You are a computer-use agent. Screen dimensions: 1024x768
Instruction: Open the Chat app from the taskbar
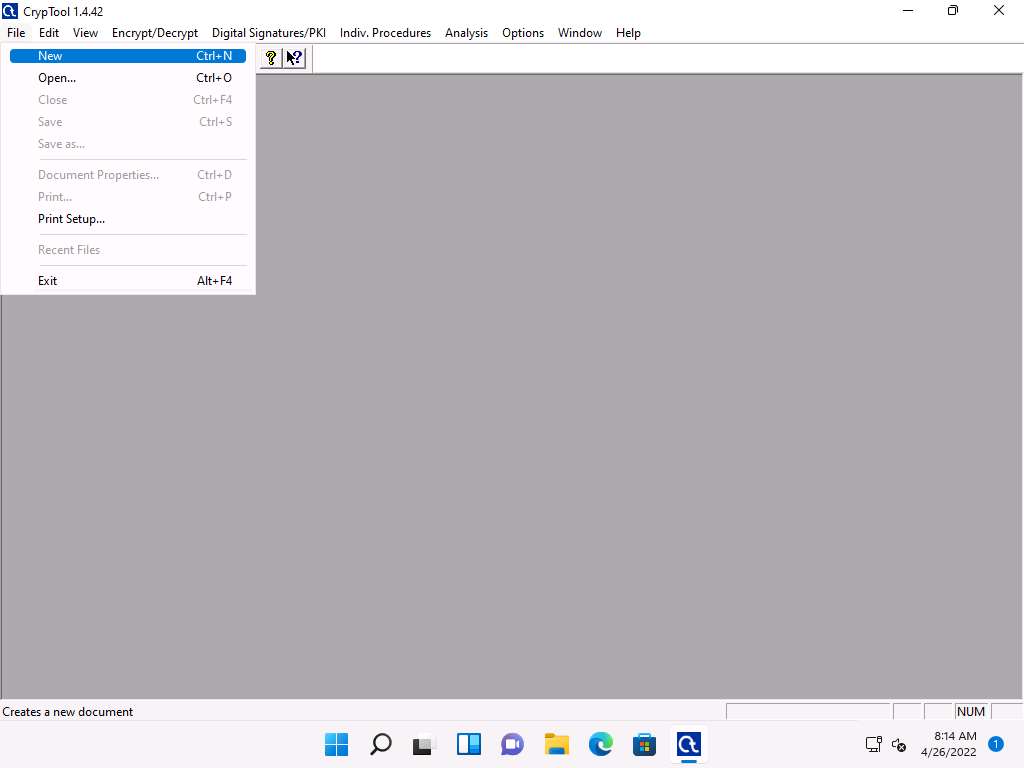[x=512, y=744]
